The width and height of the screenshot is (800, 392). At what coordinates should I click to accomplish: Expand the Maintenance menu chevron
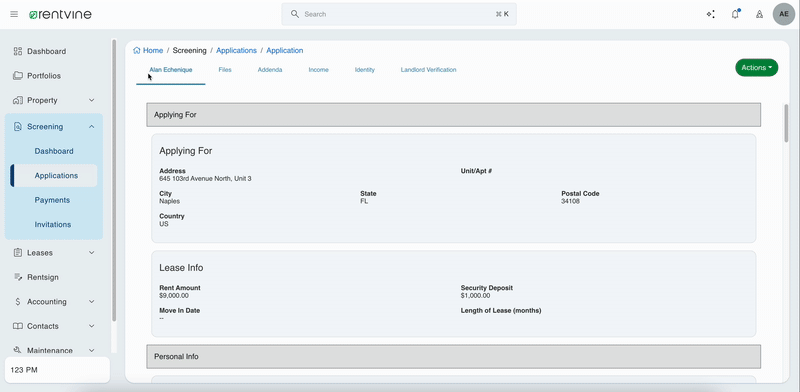pos(92,350)
